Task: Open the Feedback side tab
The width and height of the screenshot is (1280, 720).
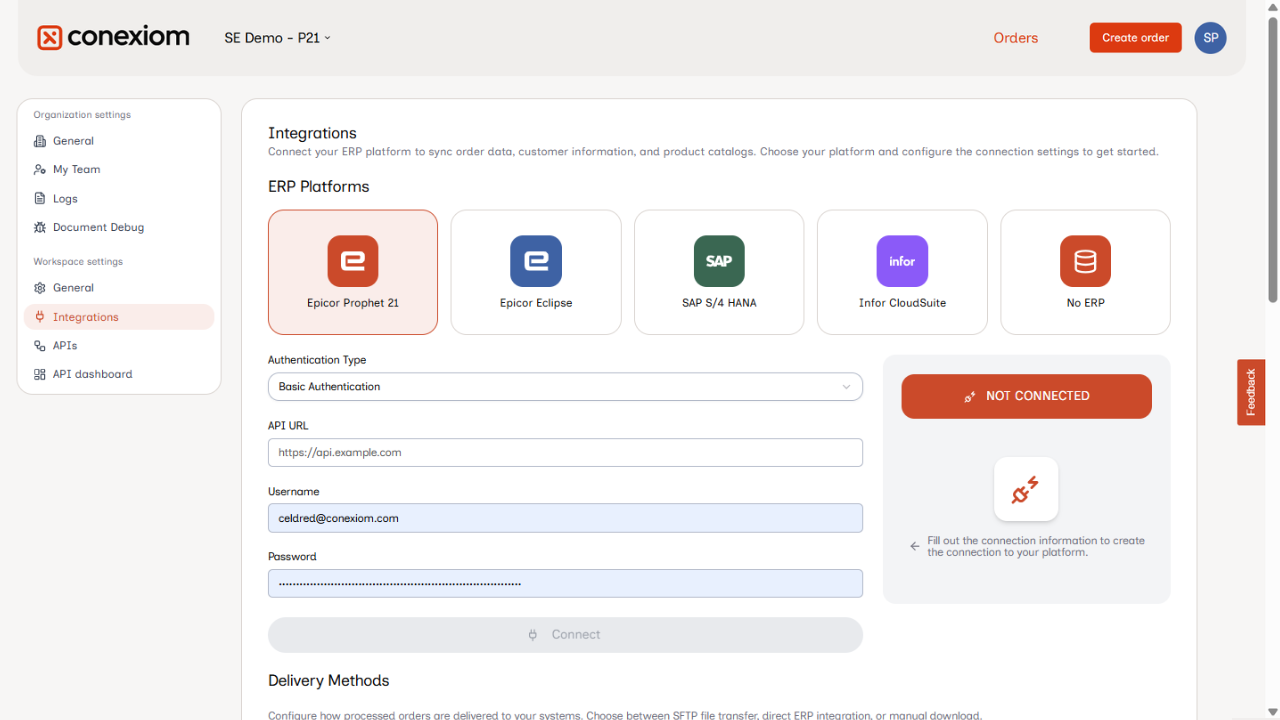Action: [x=1251, y=392]
